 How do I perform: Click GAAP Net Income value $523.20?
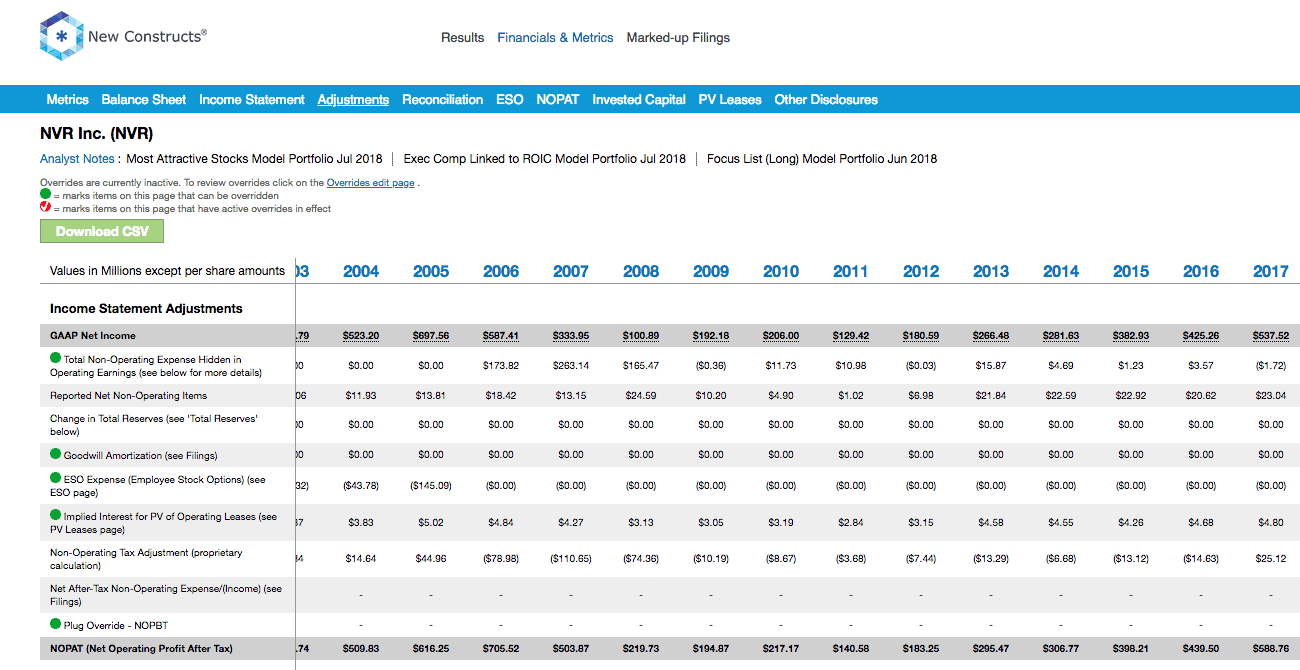click(x=361, y=336)
